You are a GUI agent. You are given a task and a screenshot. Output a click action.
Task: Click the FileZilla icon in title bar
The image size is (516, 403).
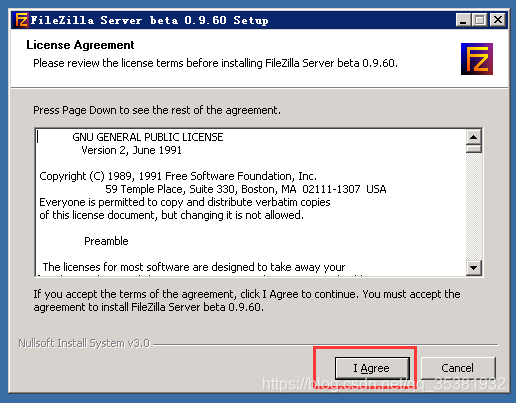coord(22,20)
